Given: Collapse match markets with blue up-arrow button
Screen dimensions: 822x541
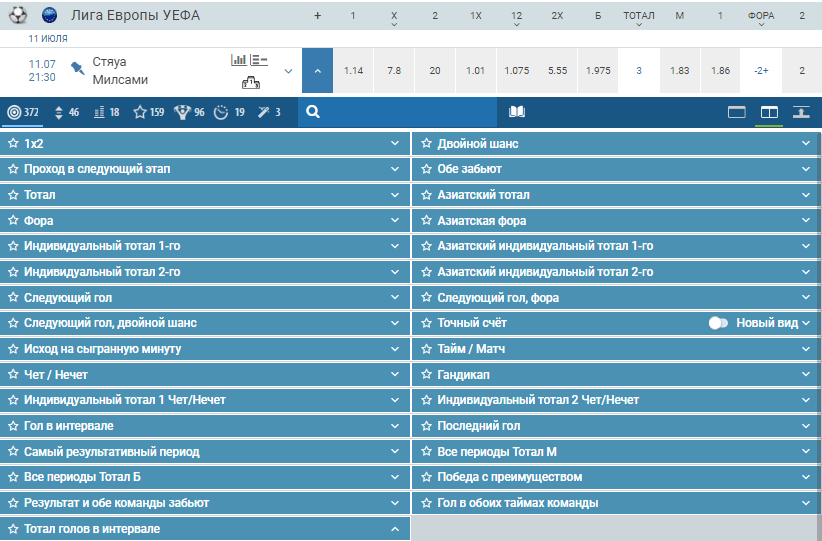Looking at the screenshot, I should tap(317, 71).
